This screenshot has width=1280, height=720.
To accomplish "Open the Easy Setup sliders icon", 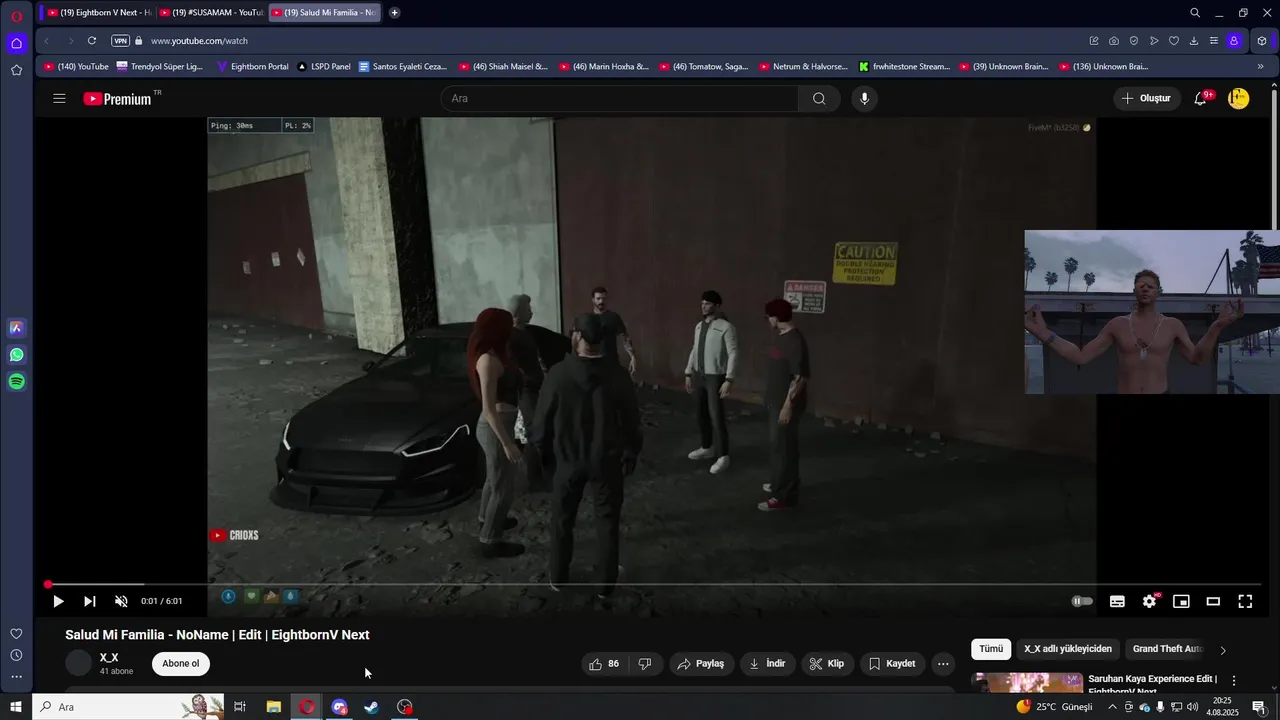I will 1214,41.
